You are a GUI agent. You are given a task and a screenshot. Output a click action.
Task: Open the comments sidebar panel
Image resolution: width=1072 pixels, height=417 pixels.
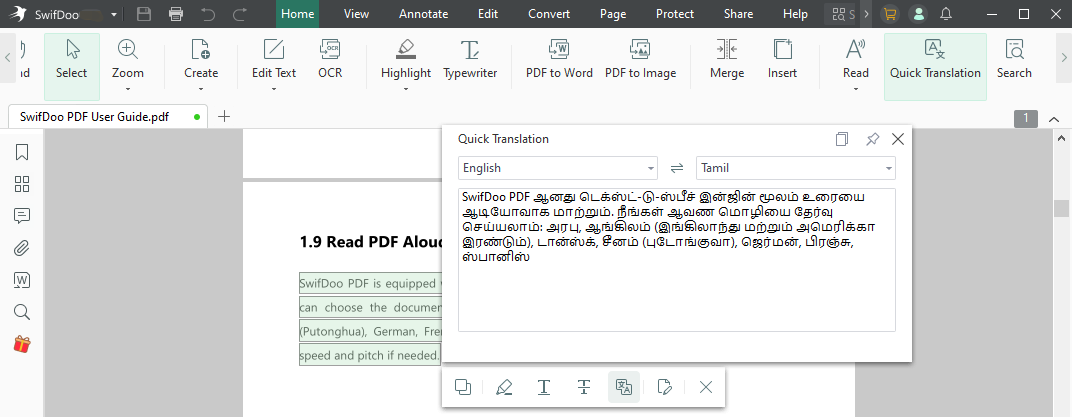pyautogui.click(x=22, y=216)
